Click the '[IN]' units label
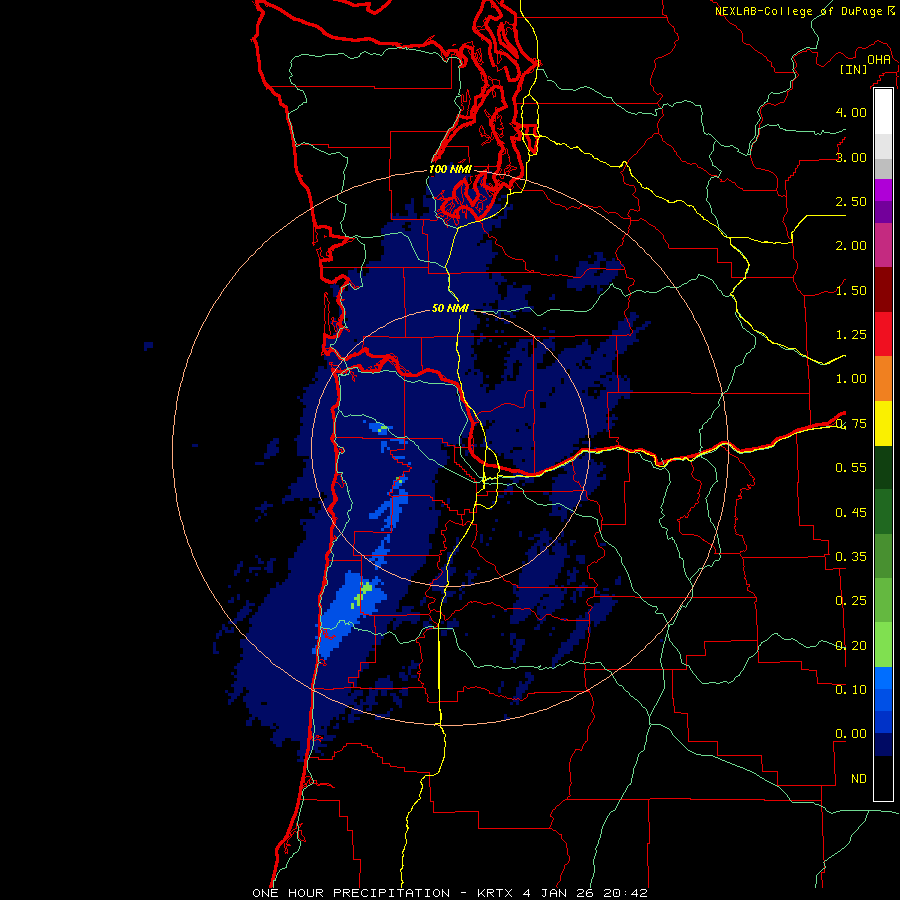The width and height of the screenshot is (900, 900). tap(854, 69)
